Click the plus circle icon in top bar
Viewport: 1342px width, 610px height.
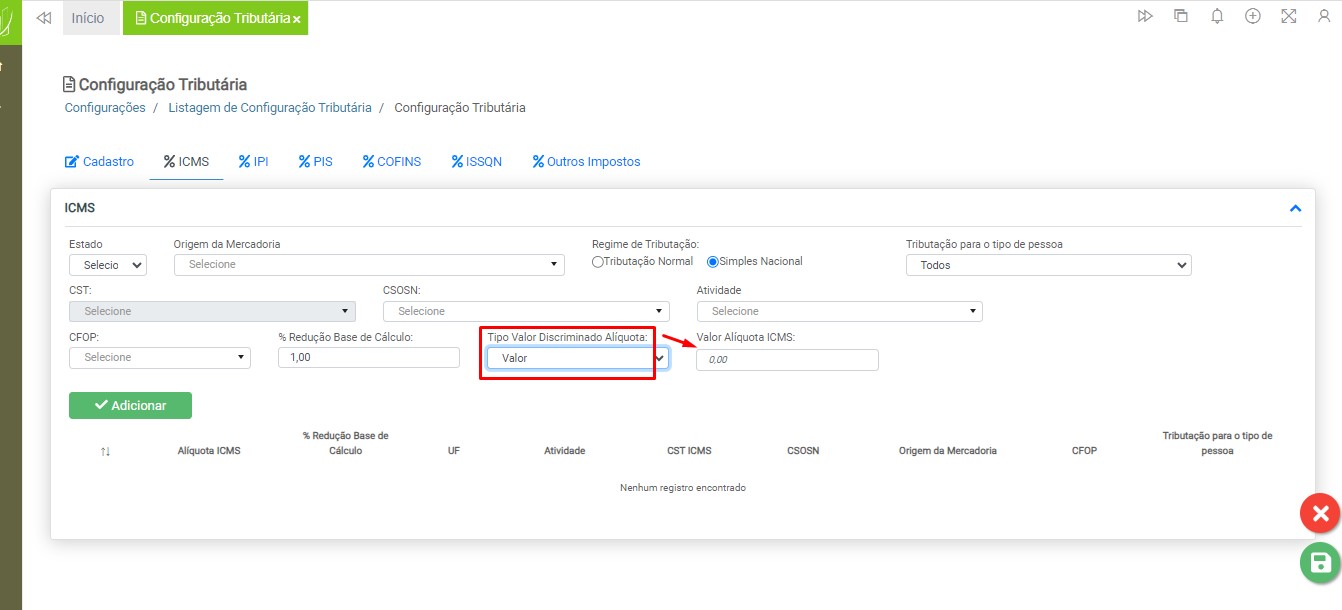coord(1253,17)
